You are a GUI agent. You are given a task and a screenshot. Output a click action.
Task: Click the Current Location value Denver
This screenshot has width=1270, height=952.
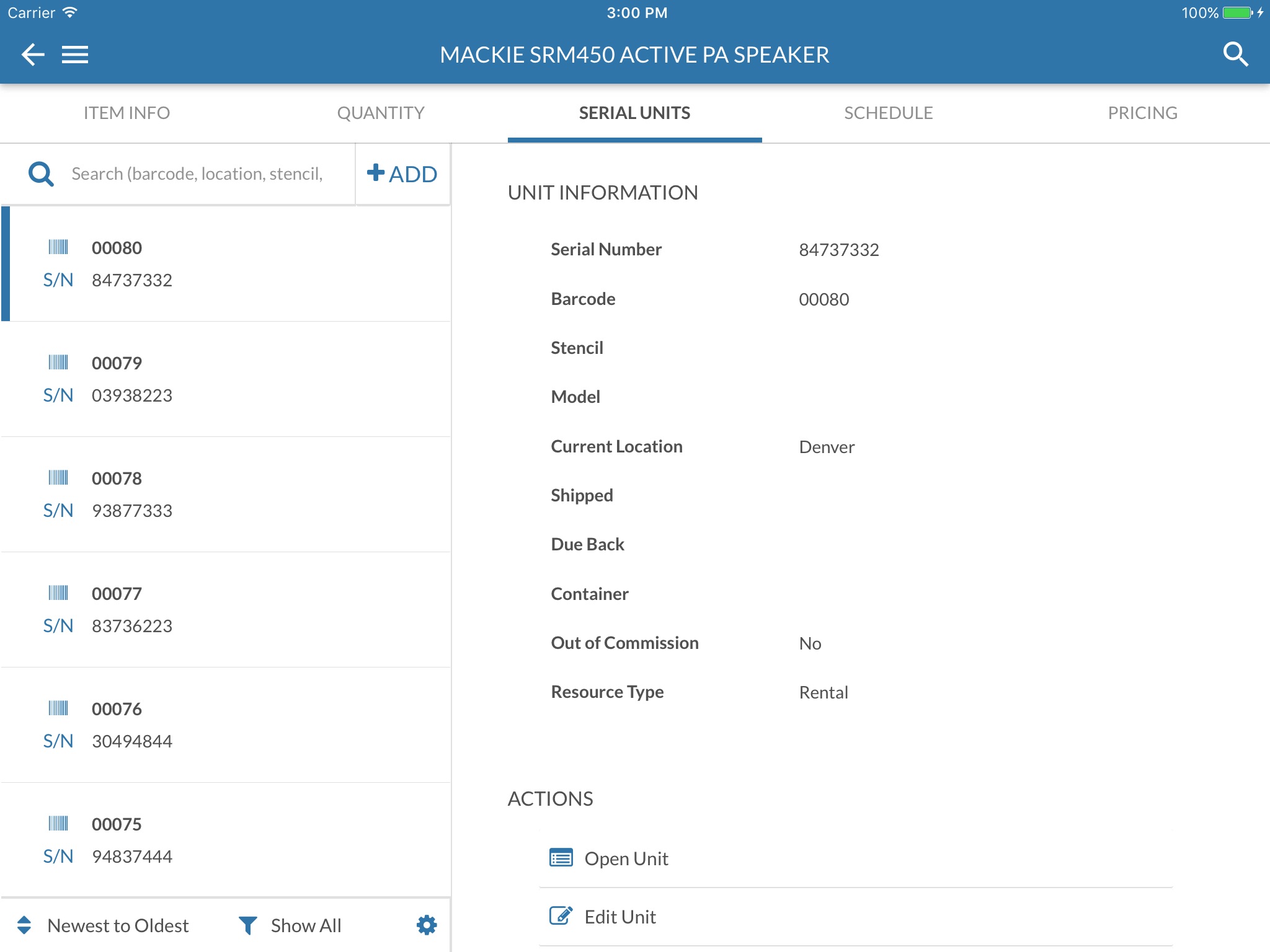pos(827,447)
